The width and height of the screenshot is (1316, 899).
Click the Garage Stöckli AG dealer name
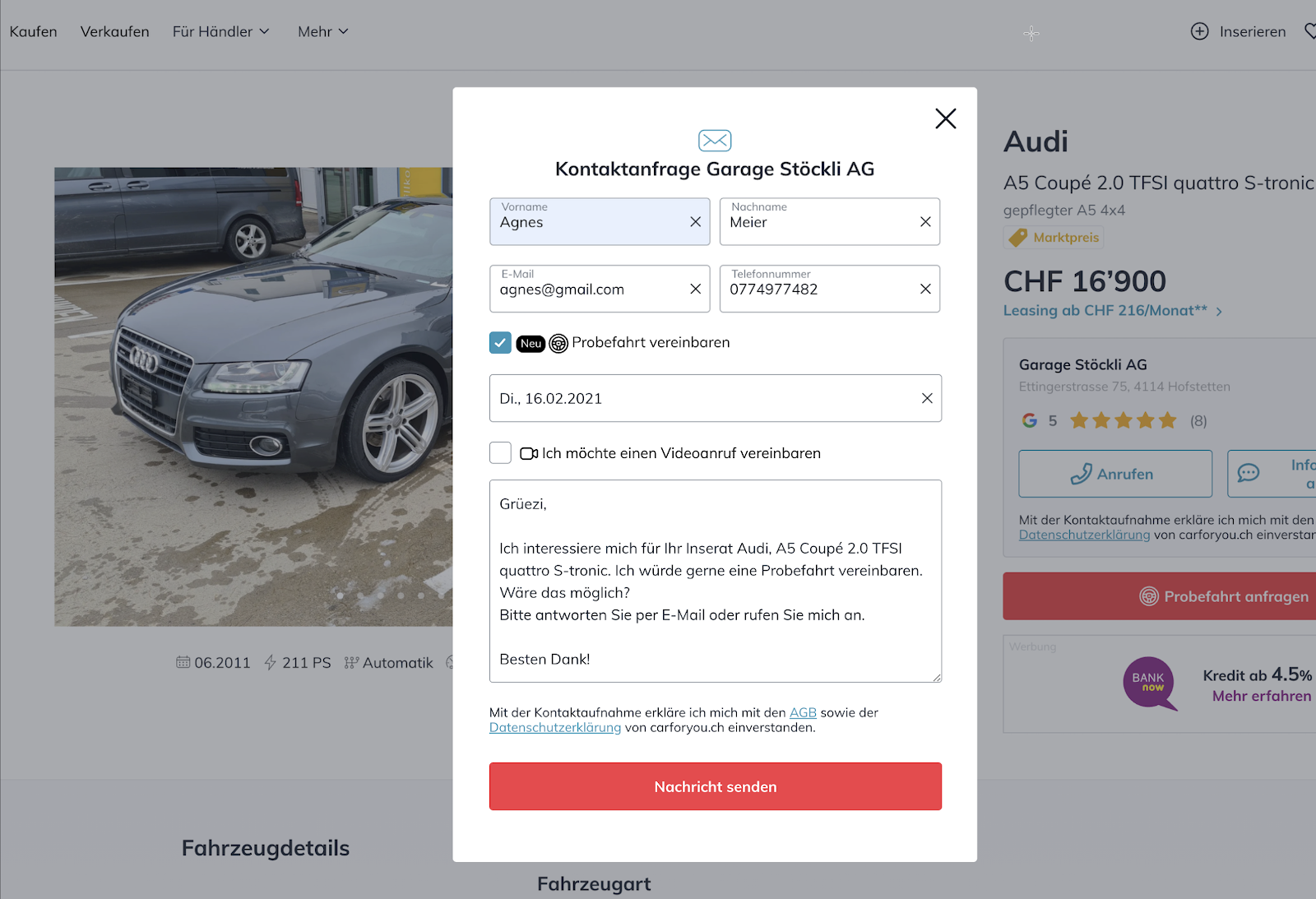pos(1082,364)
